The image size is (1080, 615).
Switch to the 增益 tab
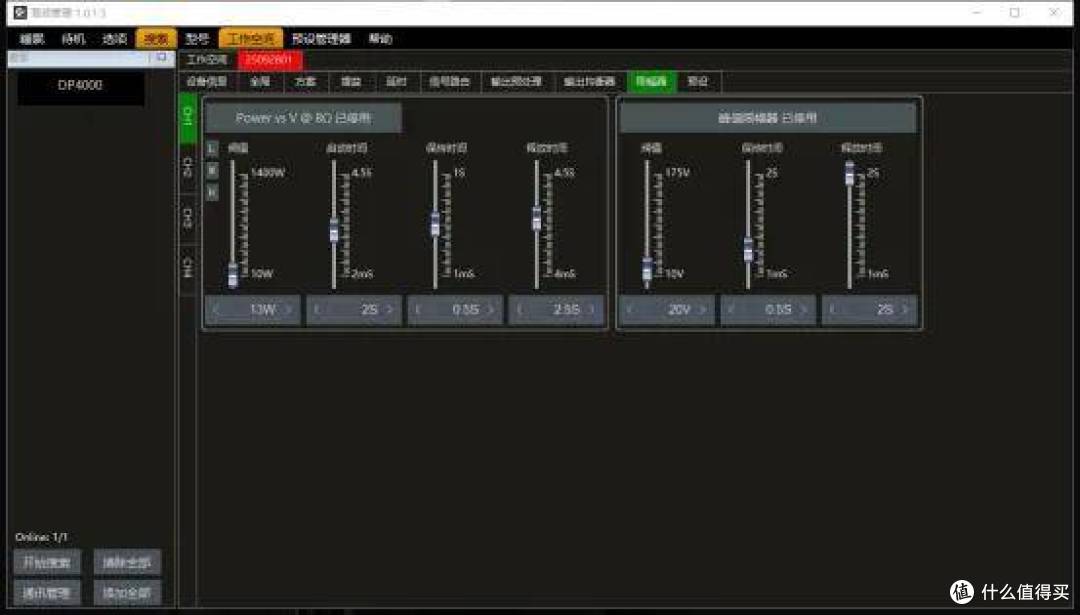click(x=351, y=81)
